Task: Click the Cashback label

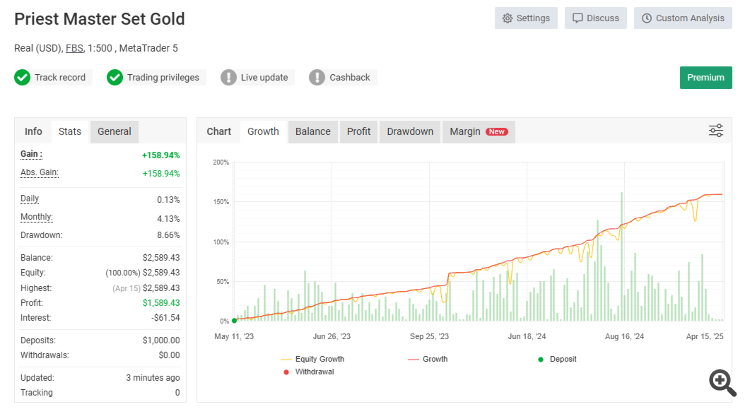Action: pos(350,77)
